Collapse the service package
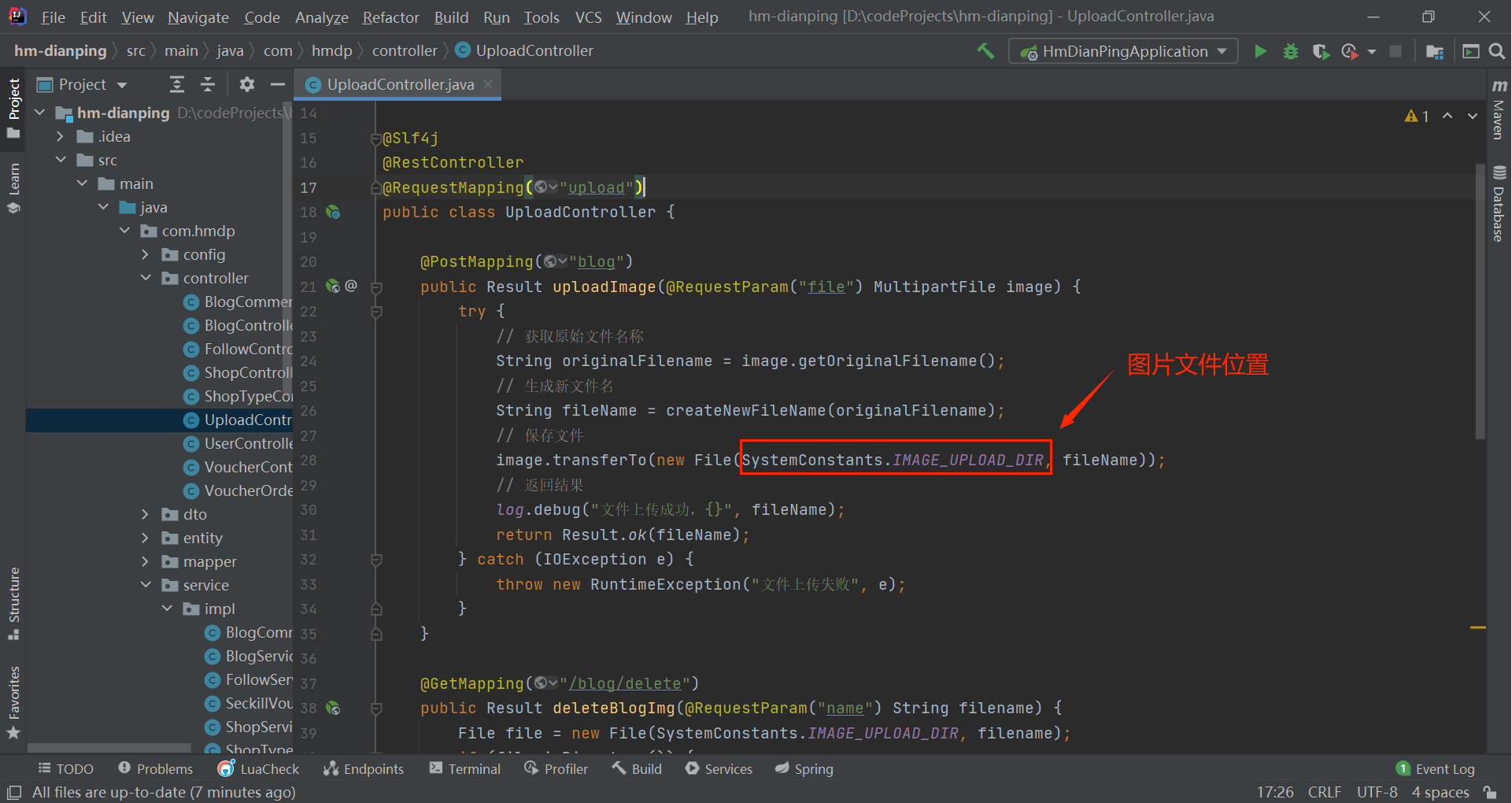The width and height of the screenshot is (1512, 803). [x=146, y=585]
